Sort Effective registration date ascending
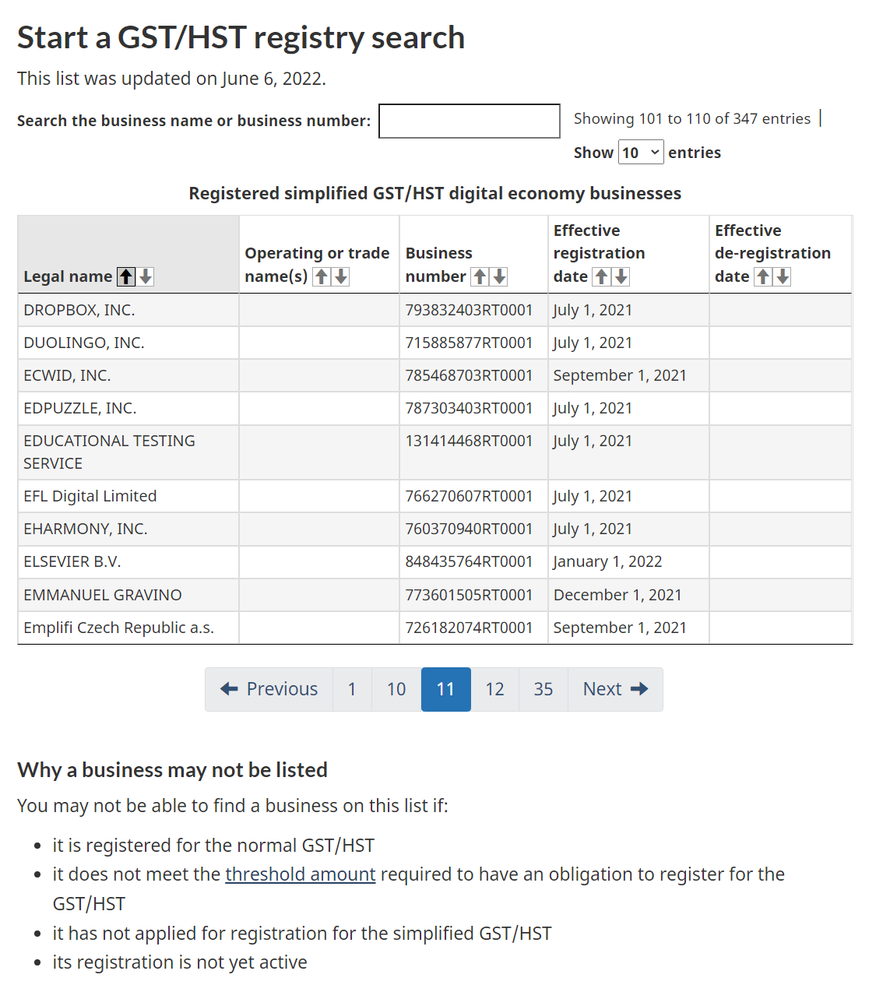883x999 pixels. (601, 276)
